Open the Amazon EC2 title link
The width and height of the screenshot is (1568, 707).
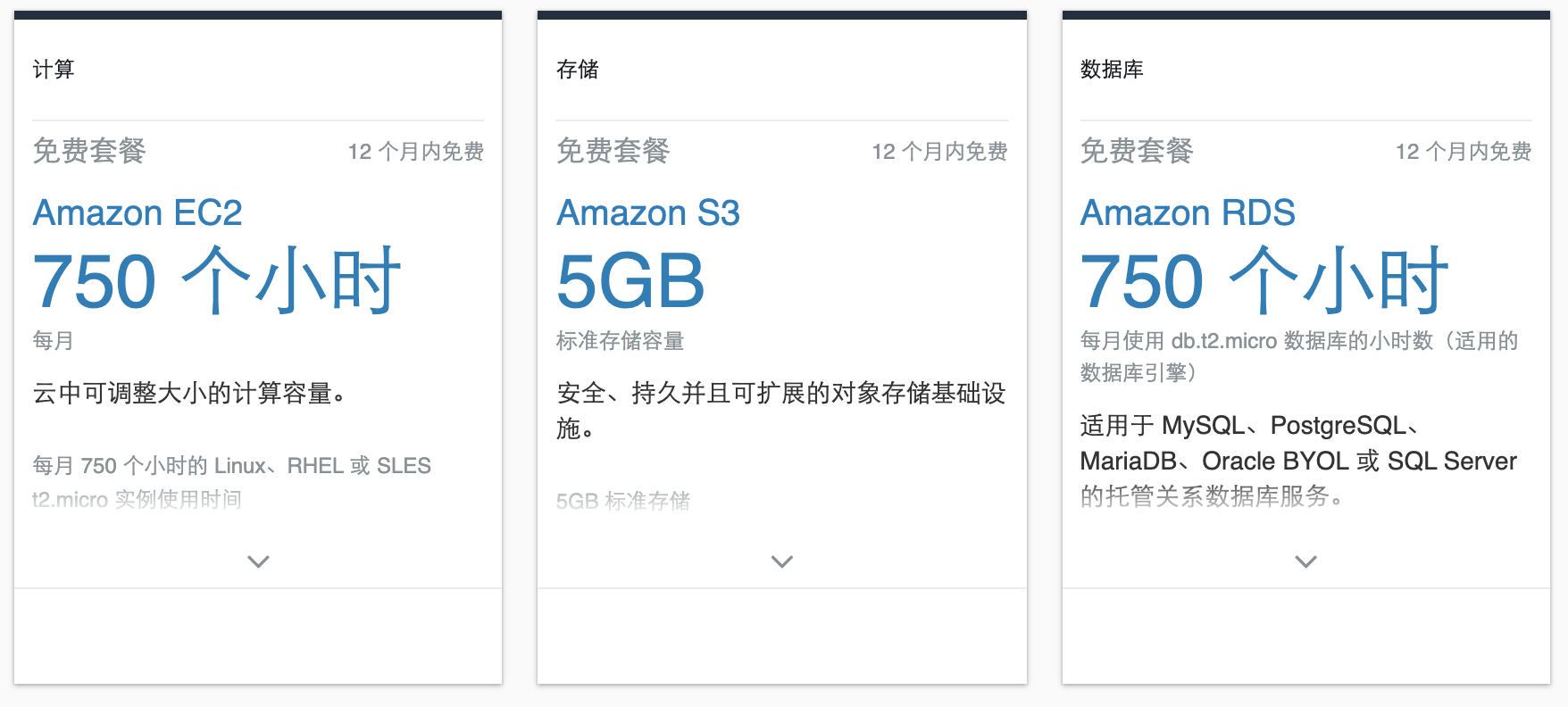tap(138, 213)
